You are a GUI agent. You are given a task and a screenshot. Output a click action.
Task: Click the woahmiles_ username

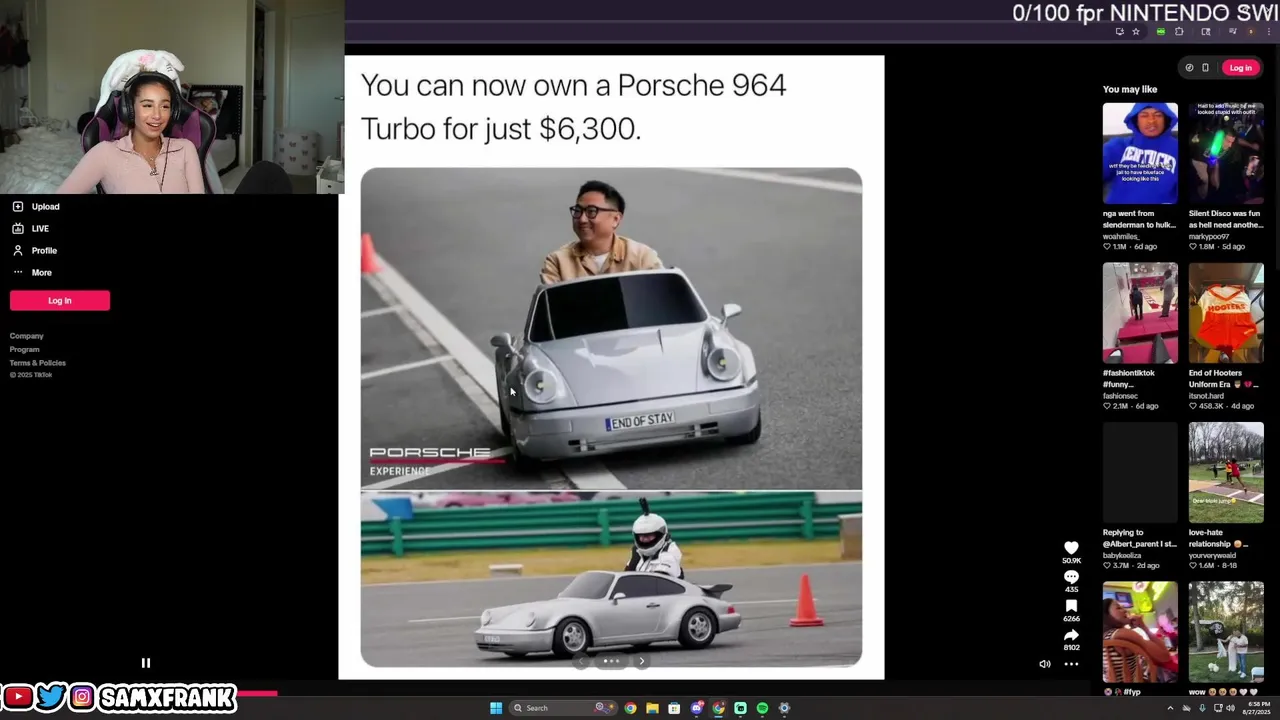[x=1120, y=236]
